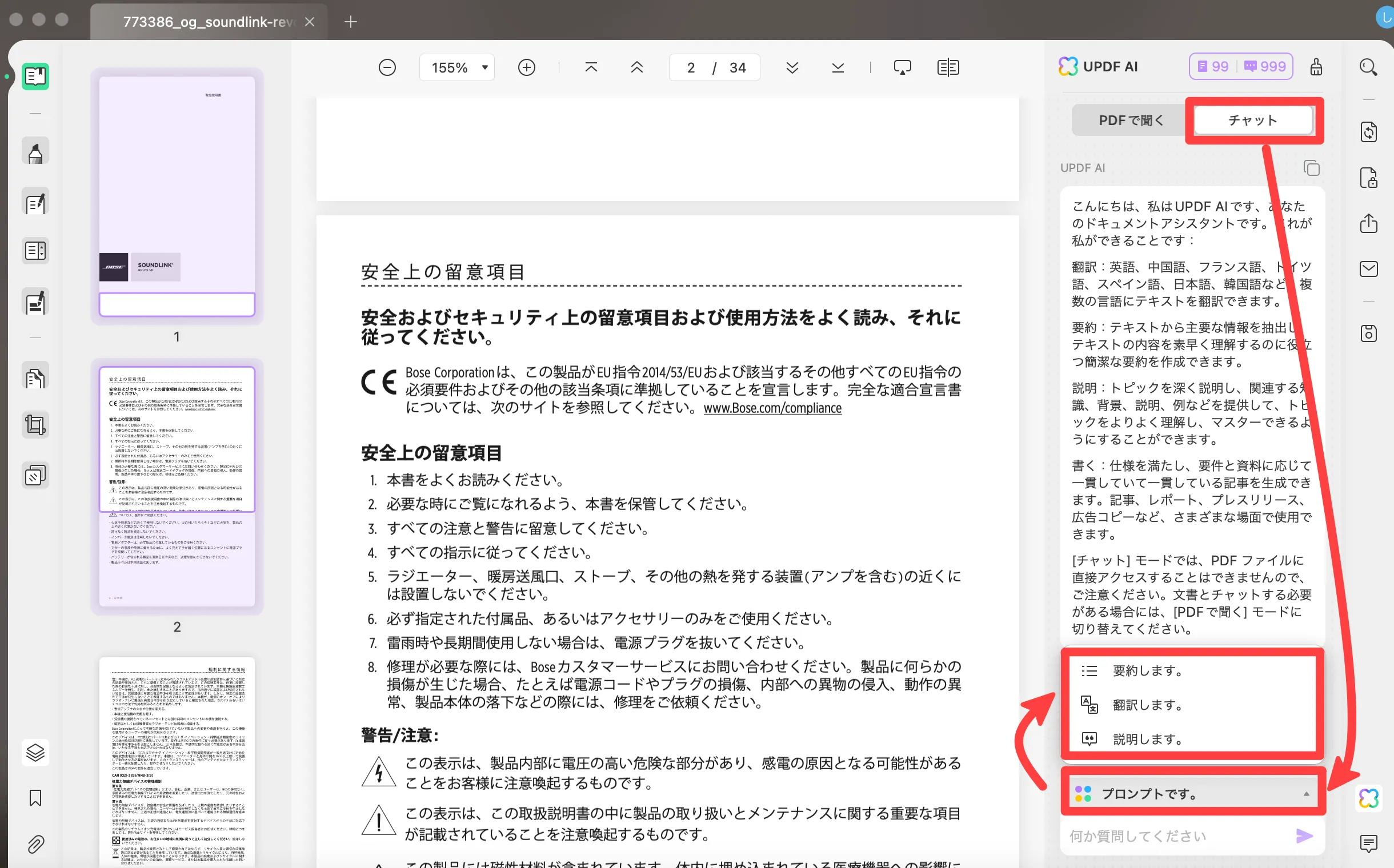Screen dimensions: 1394x868
Task: Go to next page arrow
Action: pos(792,68)
